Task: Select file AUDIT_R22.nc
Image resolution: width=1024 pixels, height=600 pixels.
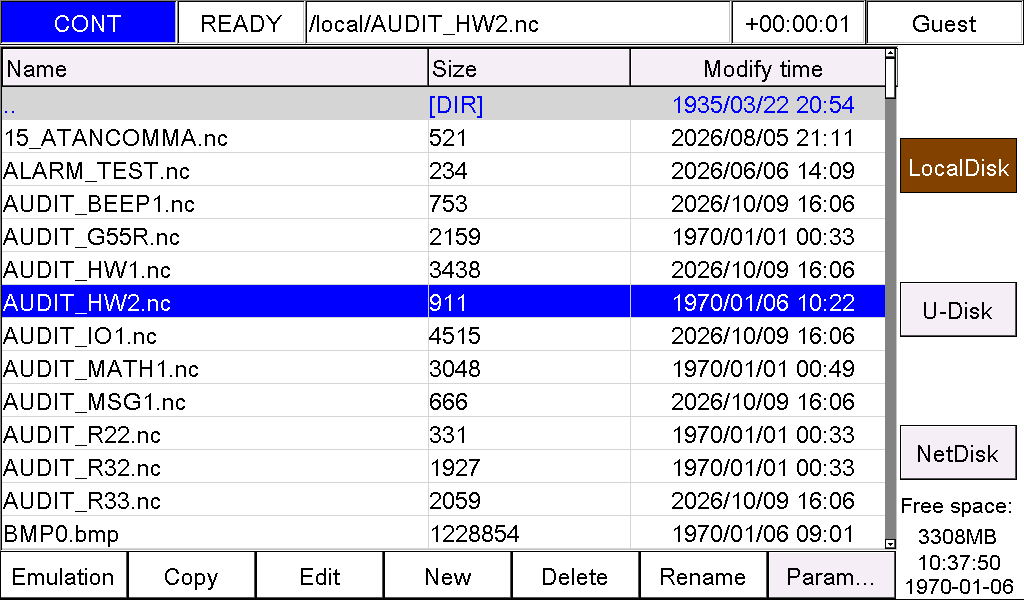Action: click(443, 434)
